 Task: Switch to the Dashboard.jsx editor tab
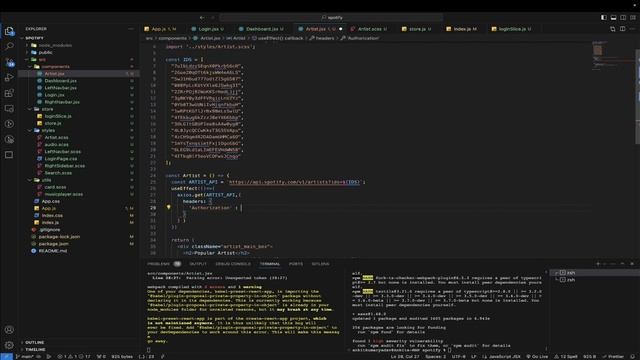(x=262, y=29)
